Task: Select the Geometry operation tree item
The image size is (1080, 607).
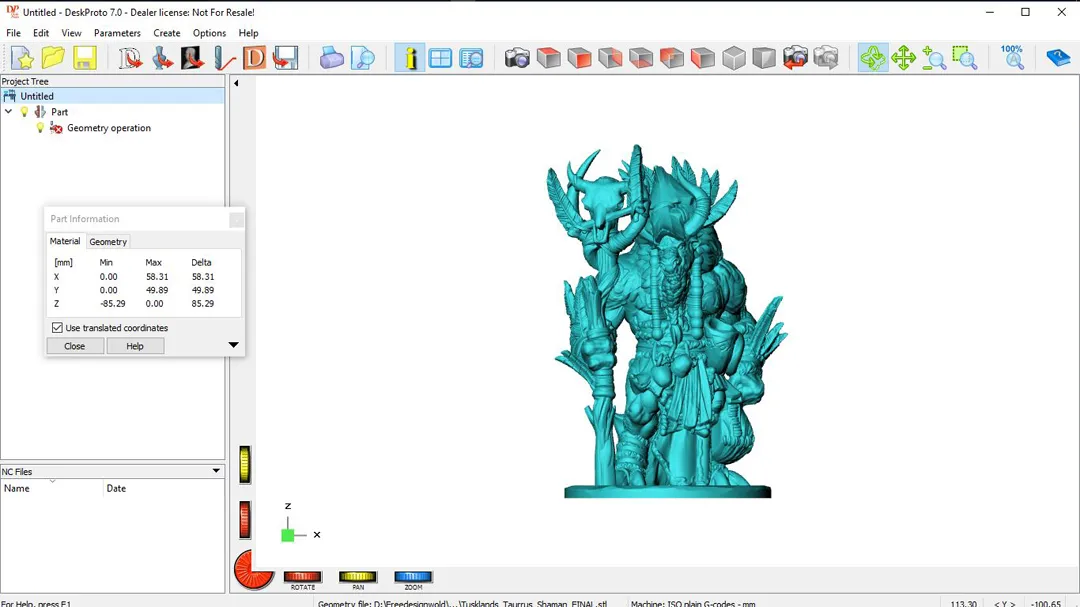Action: pos(109,127)
